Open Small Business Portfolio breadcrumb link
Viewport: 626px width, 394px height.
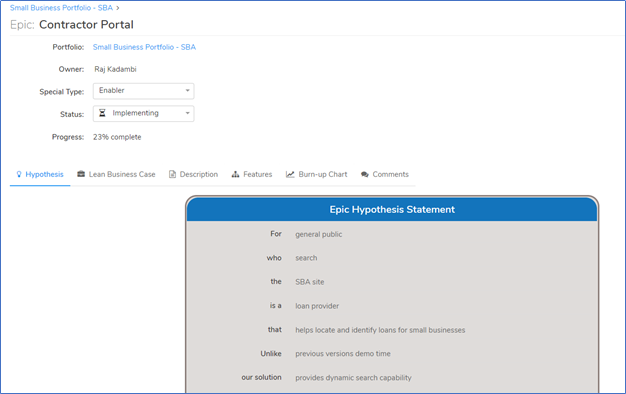point(61,8)
